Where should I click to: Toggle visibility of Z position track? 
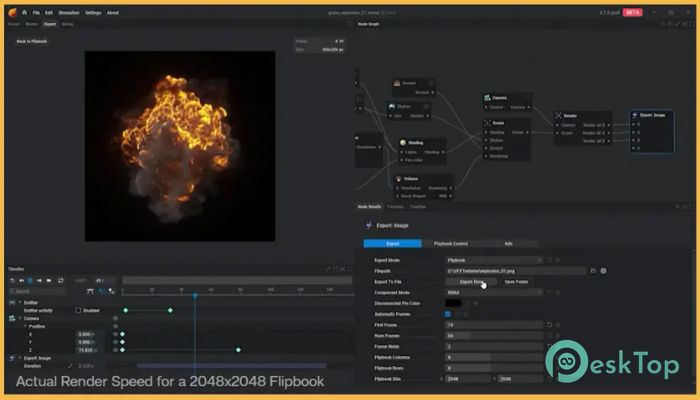115,350
